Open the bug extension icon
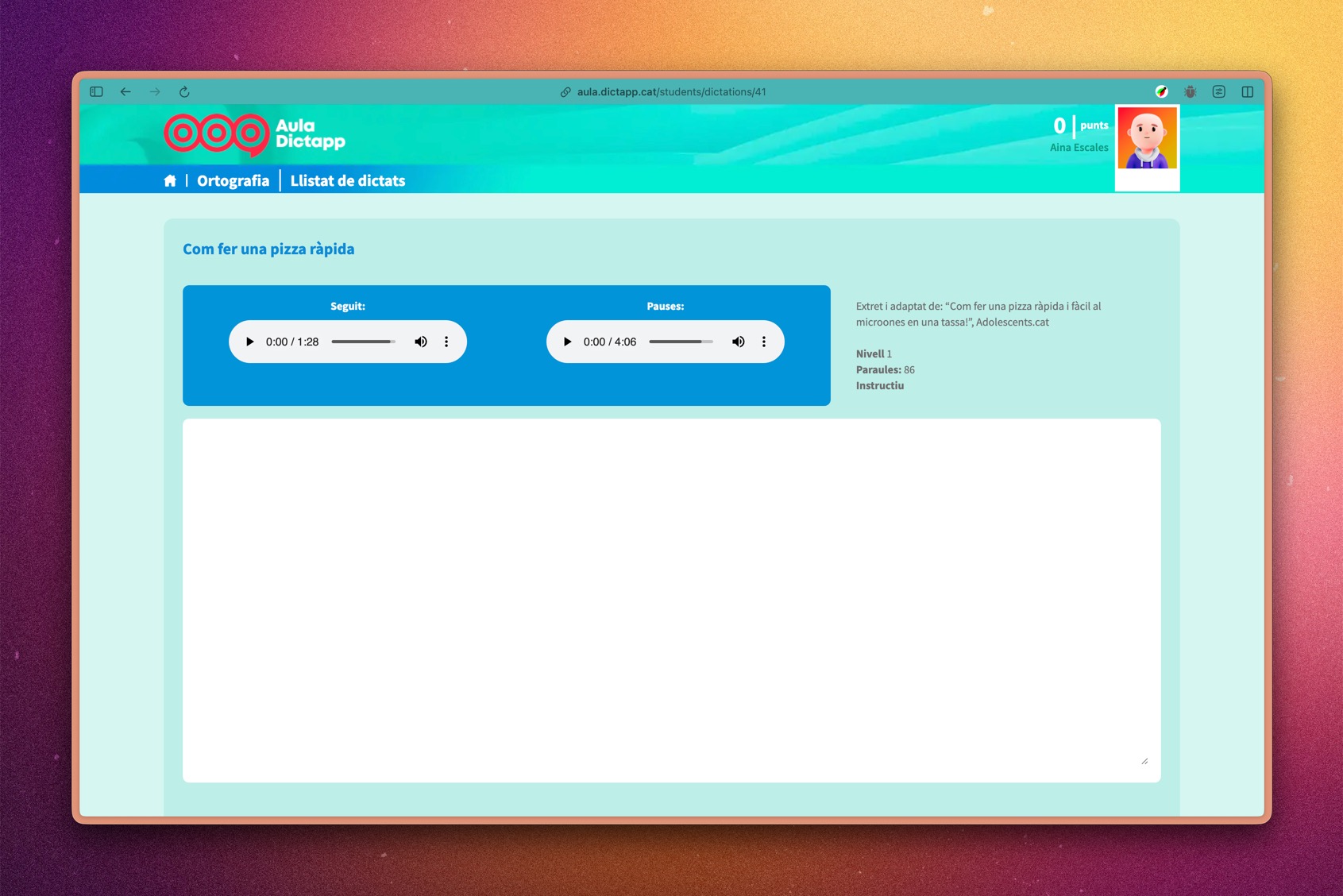Screen dimensions: 1343x896 [1190, 91]
